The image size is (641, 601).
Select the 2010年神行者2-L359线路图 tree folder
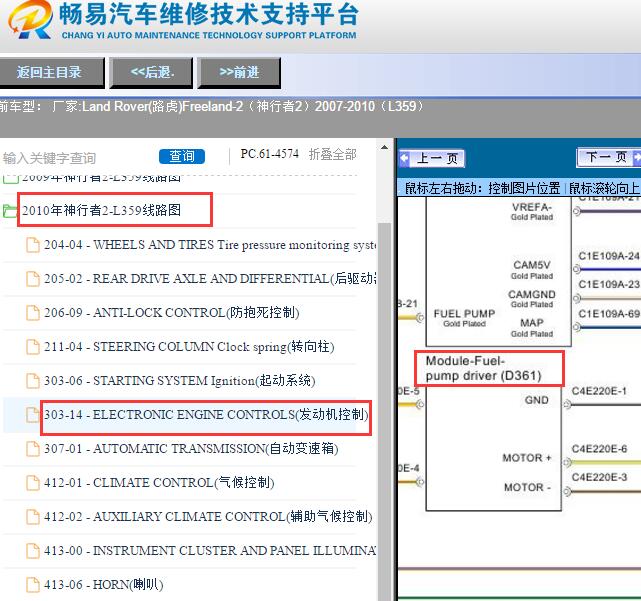click(x=101, y=210)
